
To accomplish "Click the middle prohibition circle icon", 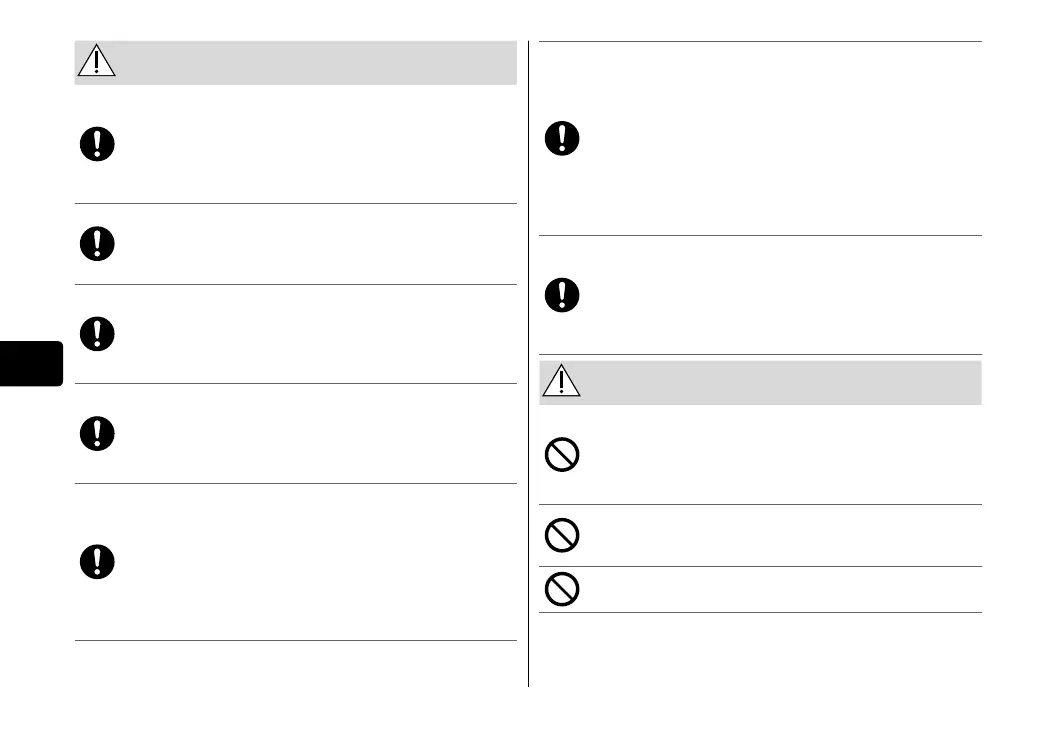I will (562, 536).
